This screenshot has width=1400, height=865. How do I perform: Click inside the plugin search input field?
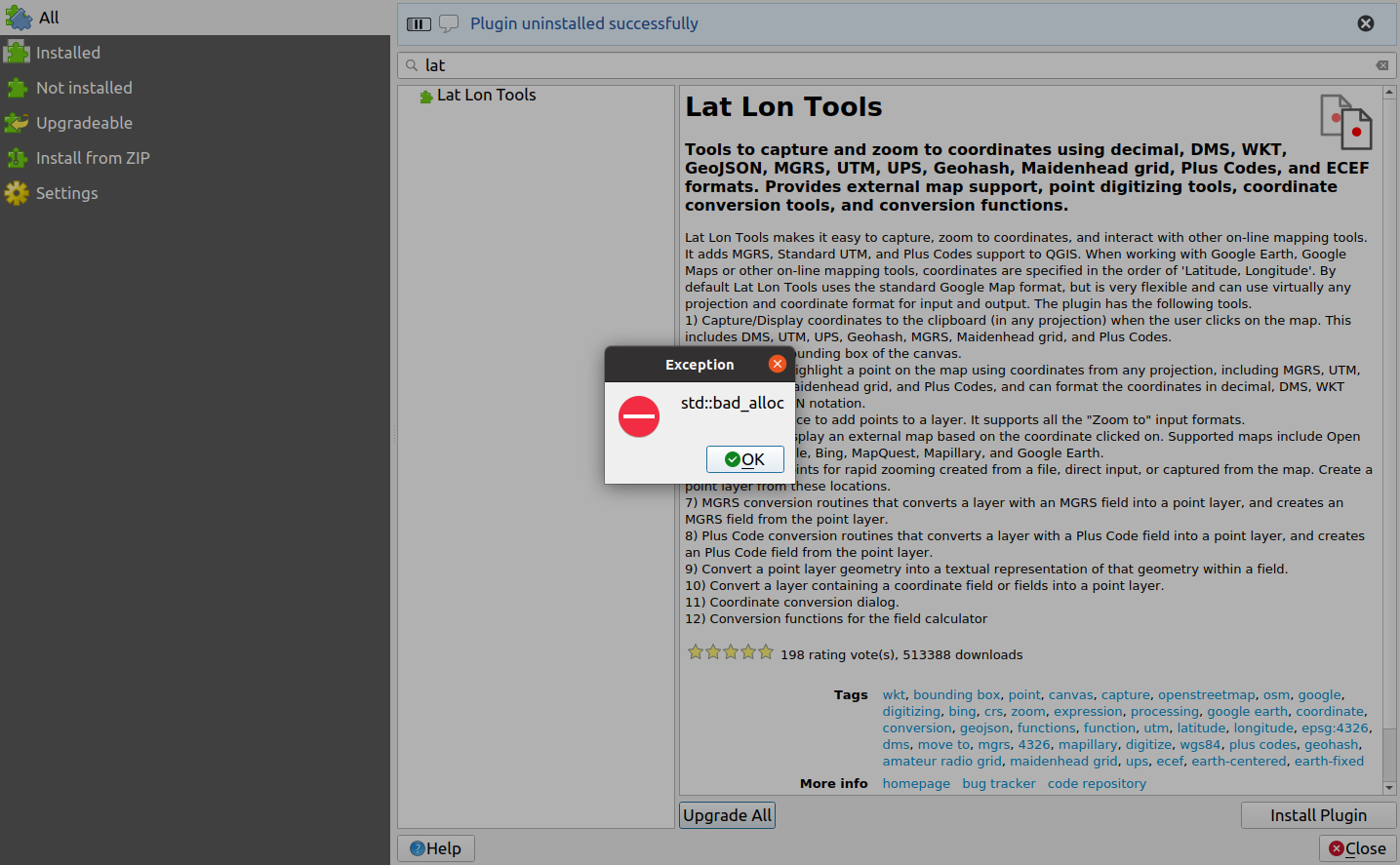683,64
